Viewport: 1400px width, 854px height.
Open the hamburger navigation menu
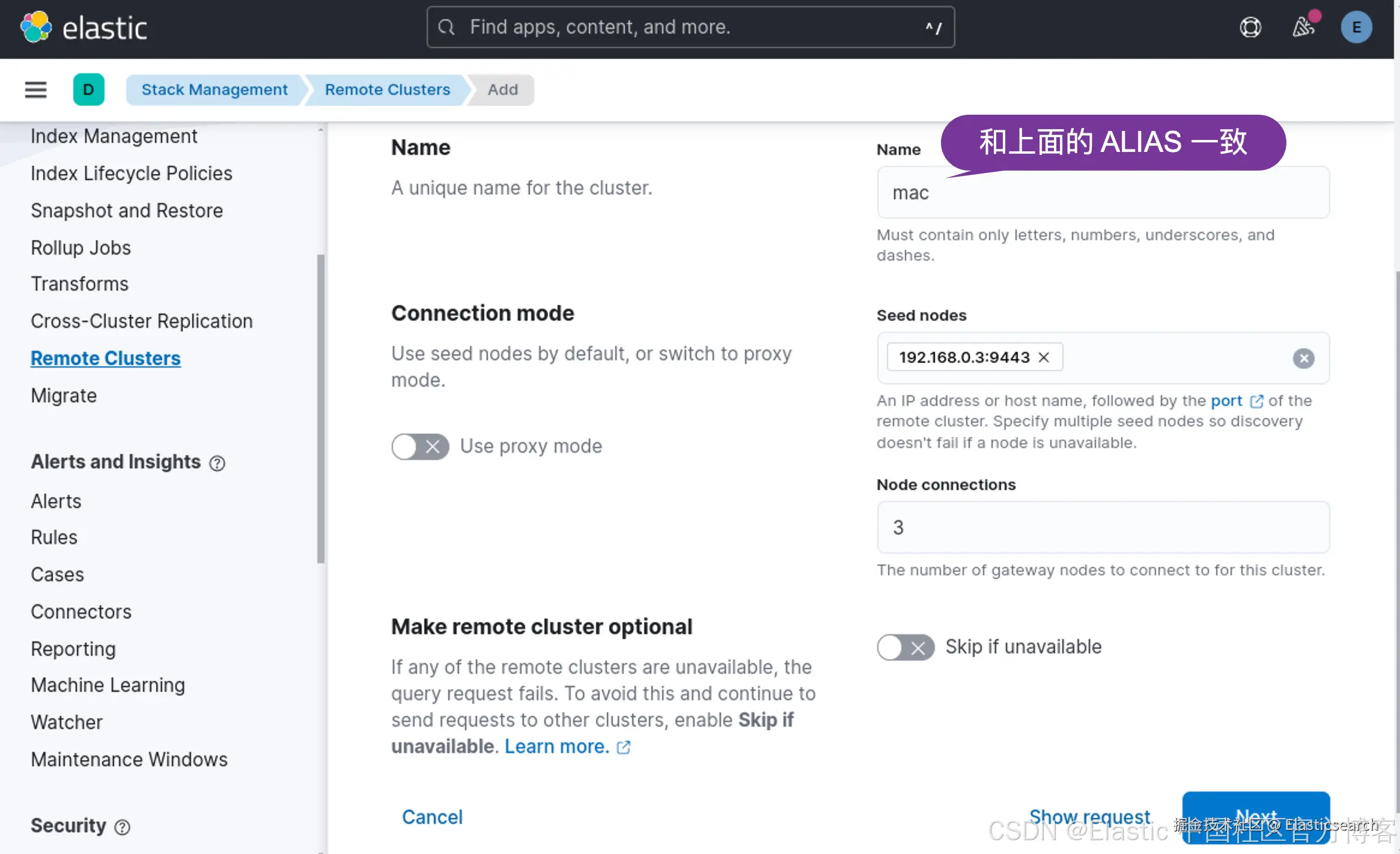tap(35, 90)
